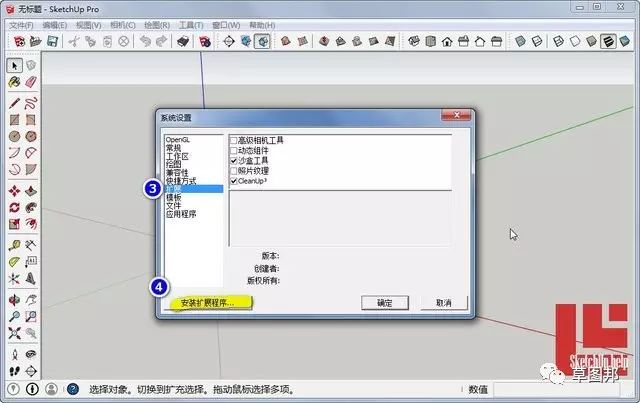Select 常规 in the settings list

[173, 148]
